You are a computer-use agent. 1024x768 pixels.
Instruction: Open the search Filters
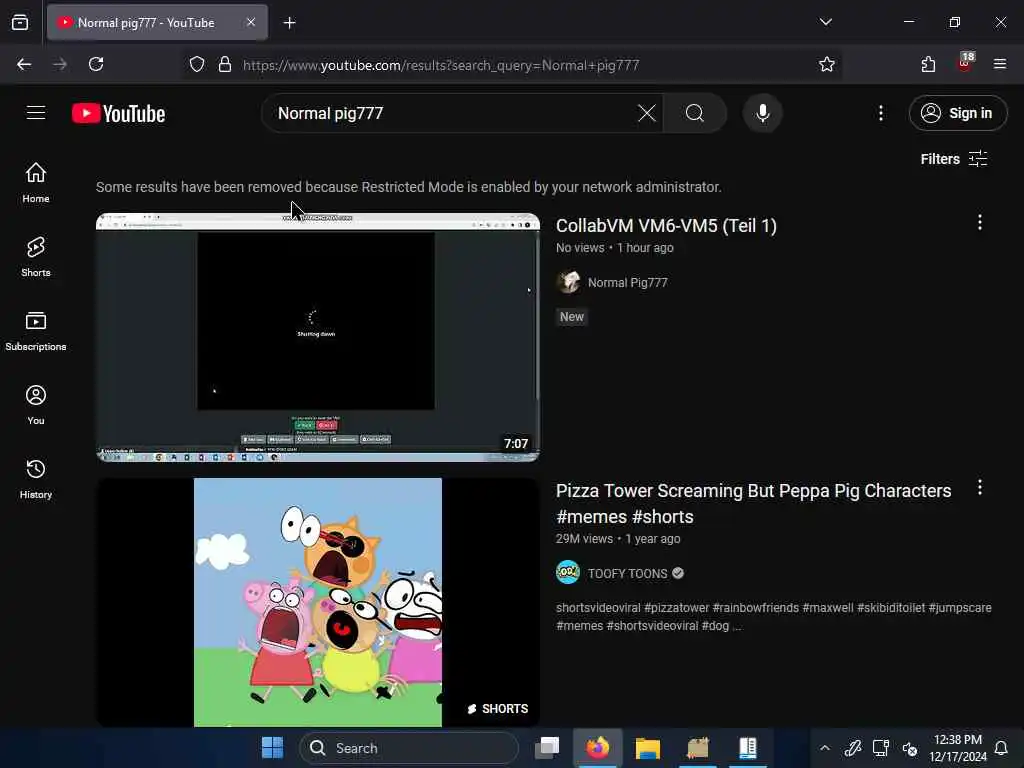pyautogui.click(x=953, y=159)
